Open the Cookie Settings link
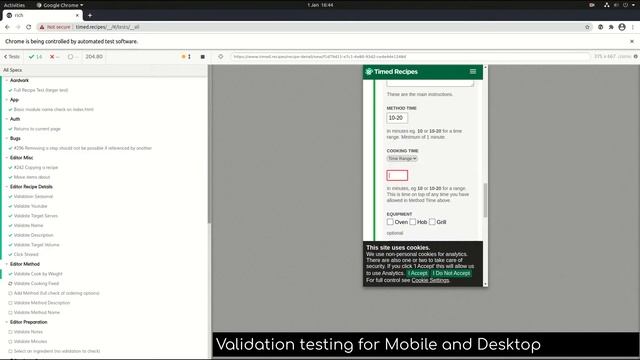The height and width of the screenshot is (360, 640). pyautogui.click(x=430, y=280)
